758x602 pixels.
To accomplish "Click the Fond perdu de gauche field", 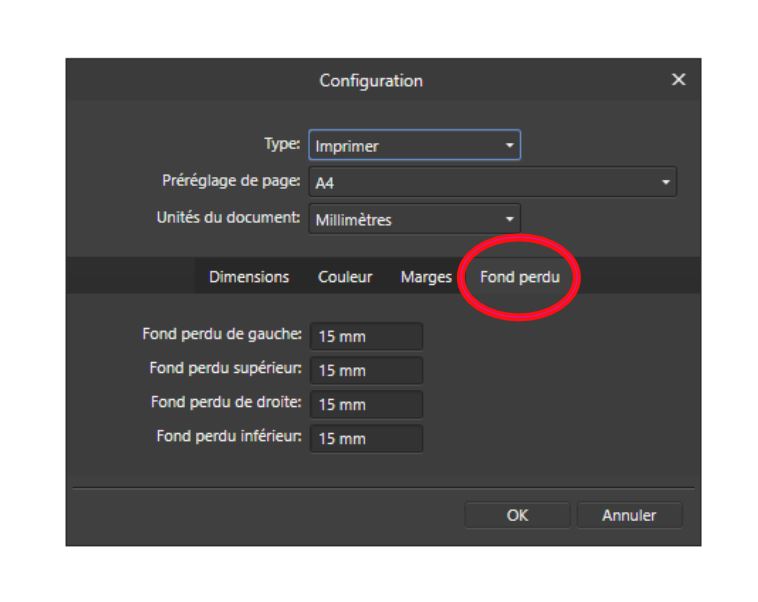I will coord(366,336).
